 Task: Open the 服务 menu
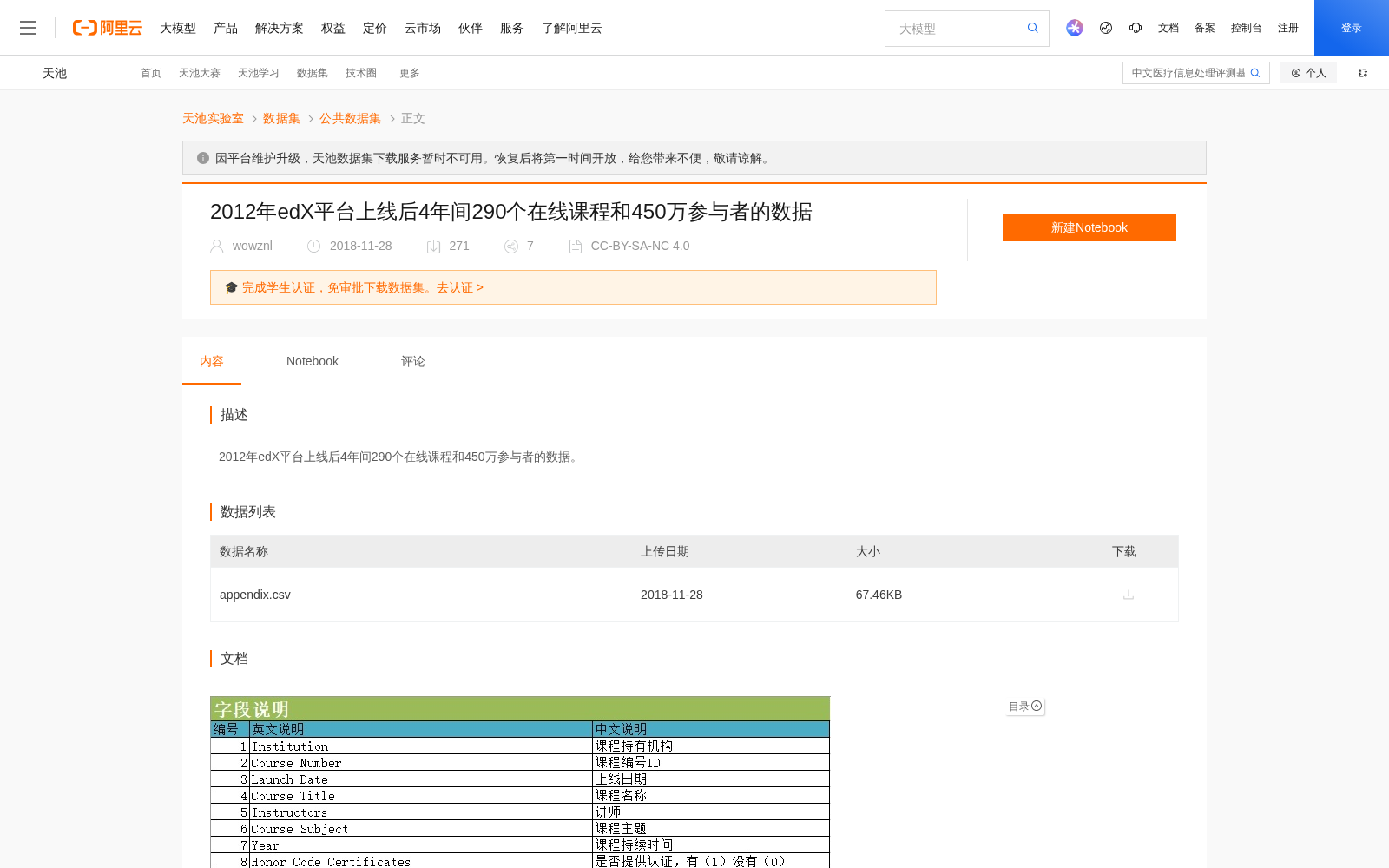(512, 28)
